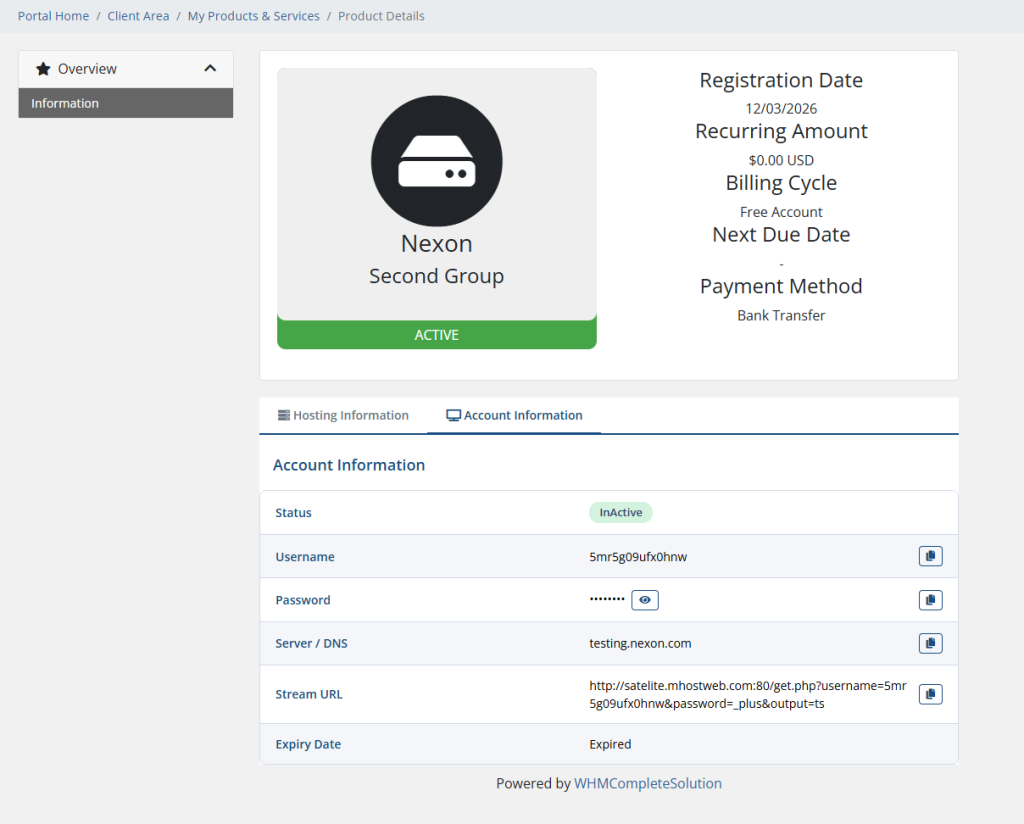
Task: Open the Client Area breadcrumb link
Action: click(138, 15)
